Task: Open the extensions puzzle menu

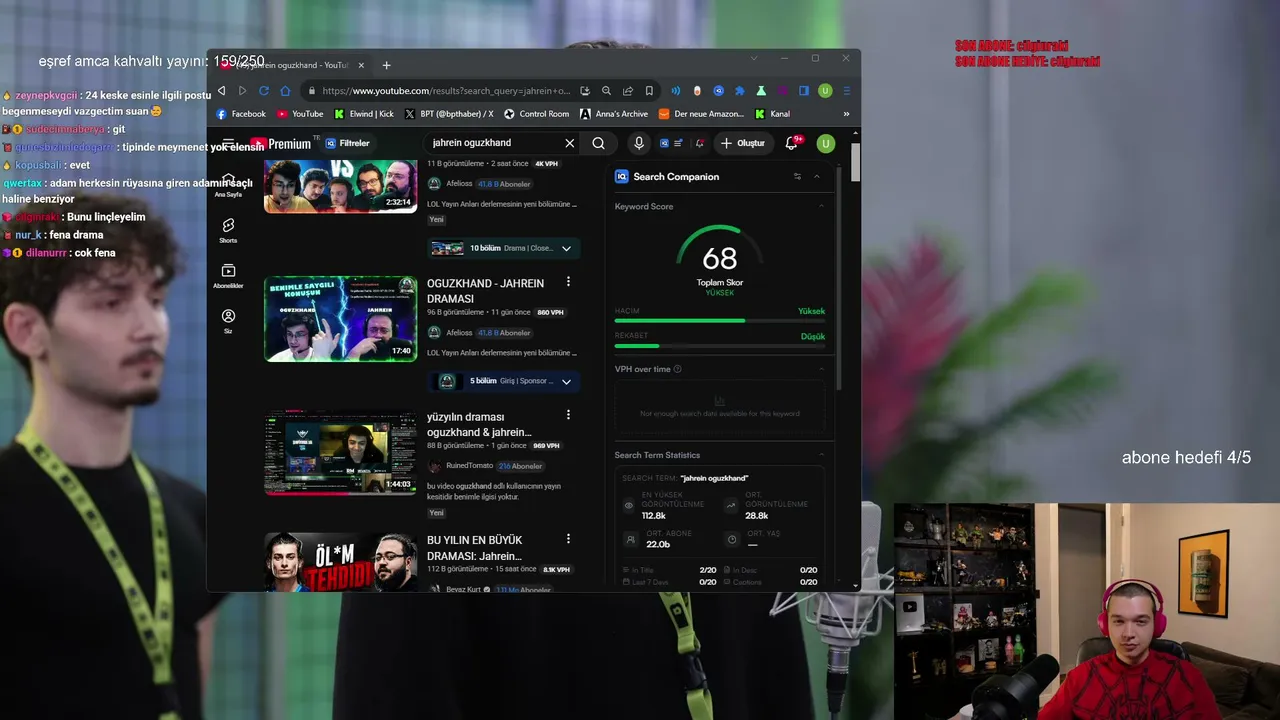Action: point(739,91)
